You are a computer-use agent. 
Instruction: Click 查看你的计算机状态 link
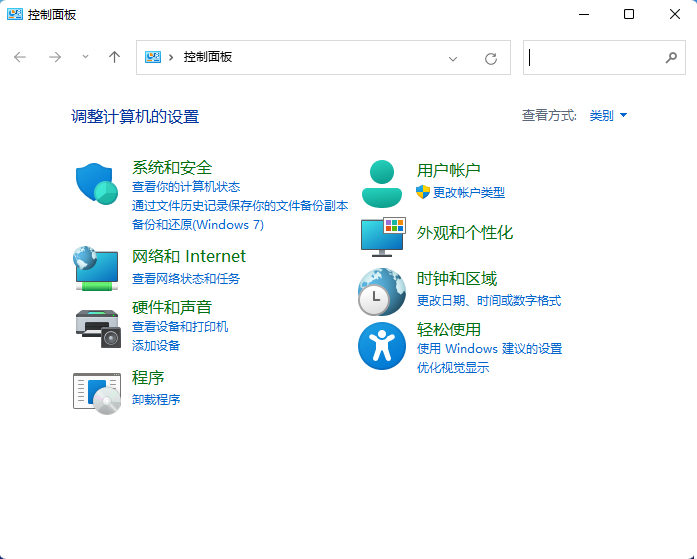click(186, 187)
